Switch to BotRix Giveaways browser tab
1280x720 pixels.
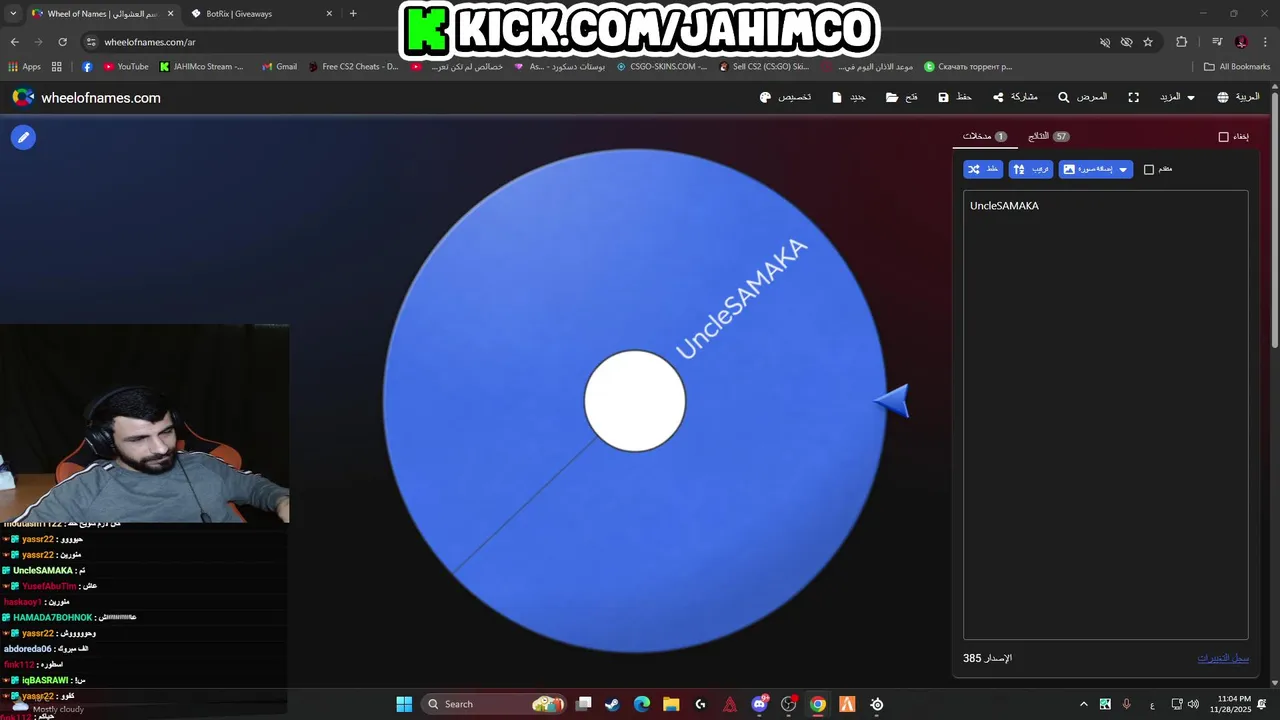click(258, 14)
